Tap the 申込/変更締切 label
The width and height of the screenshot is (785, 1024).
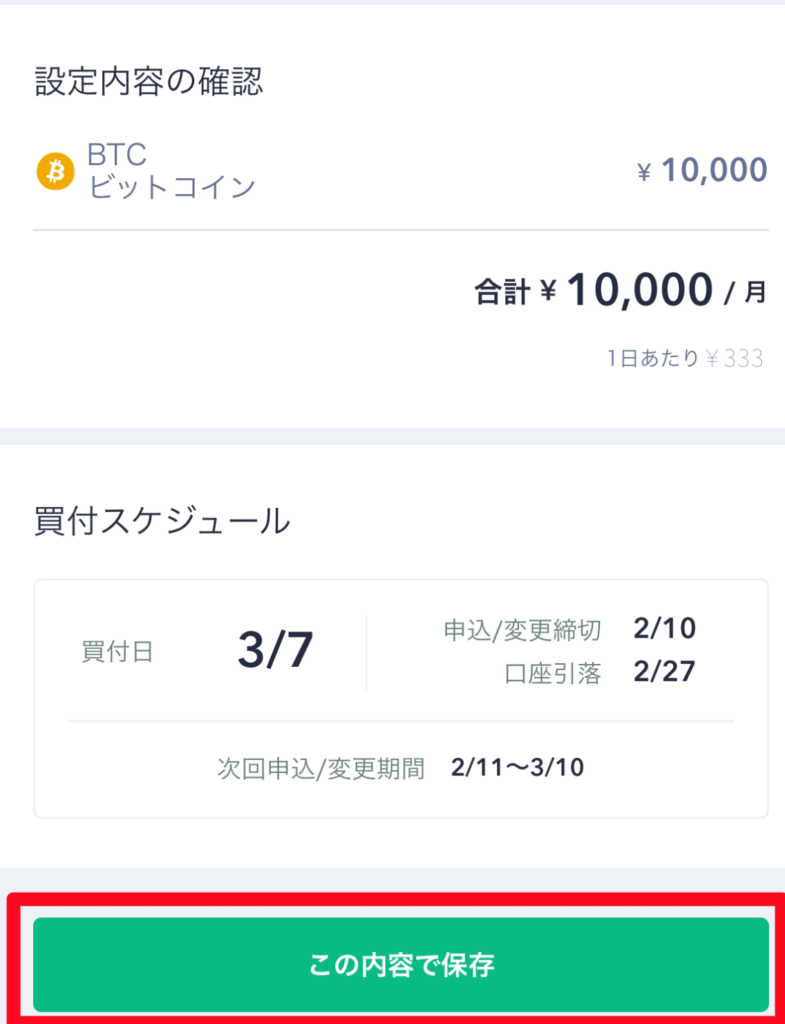(522, 630)
